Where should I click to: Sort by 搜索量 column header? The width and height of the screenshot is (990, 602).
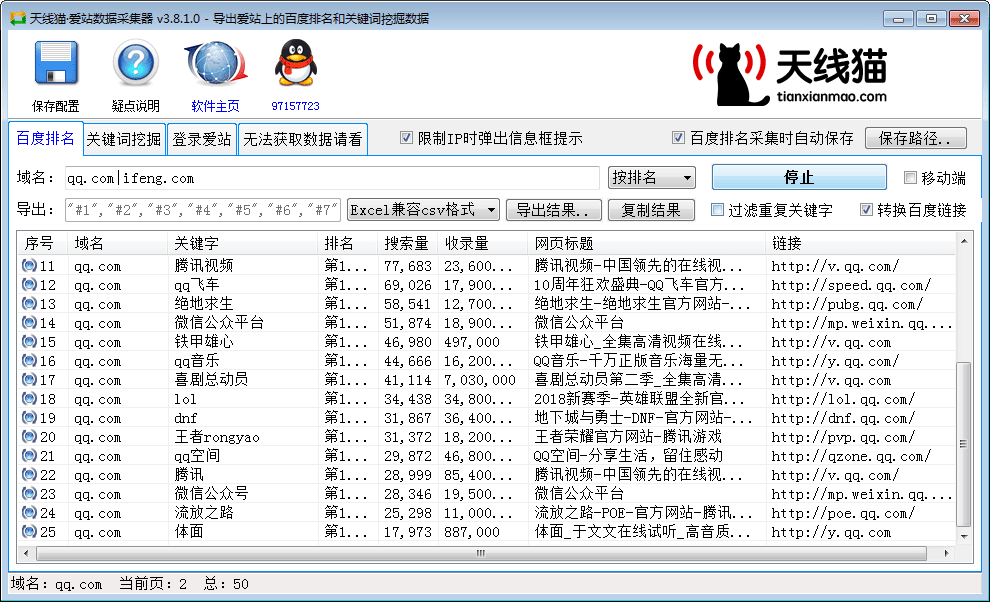tap(408, 243)
